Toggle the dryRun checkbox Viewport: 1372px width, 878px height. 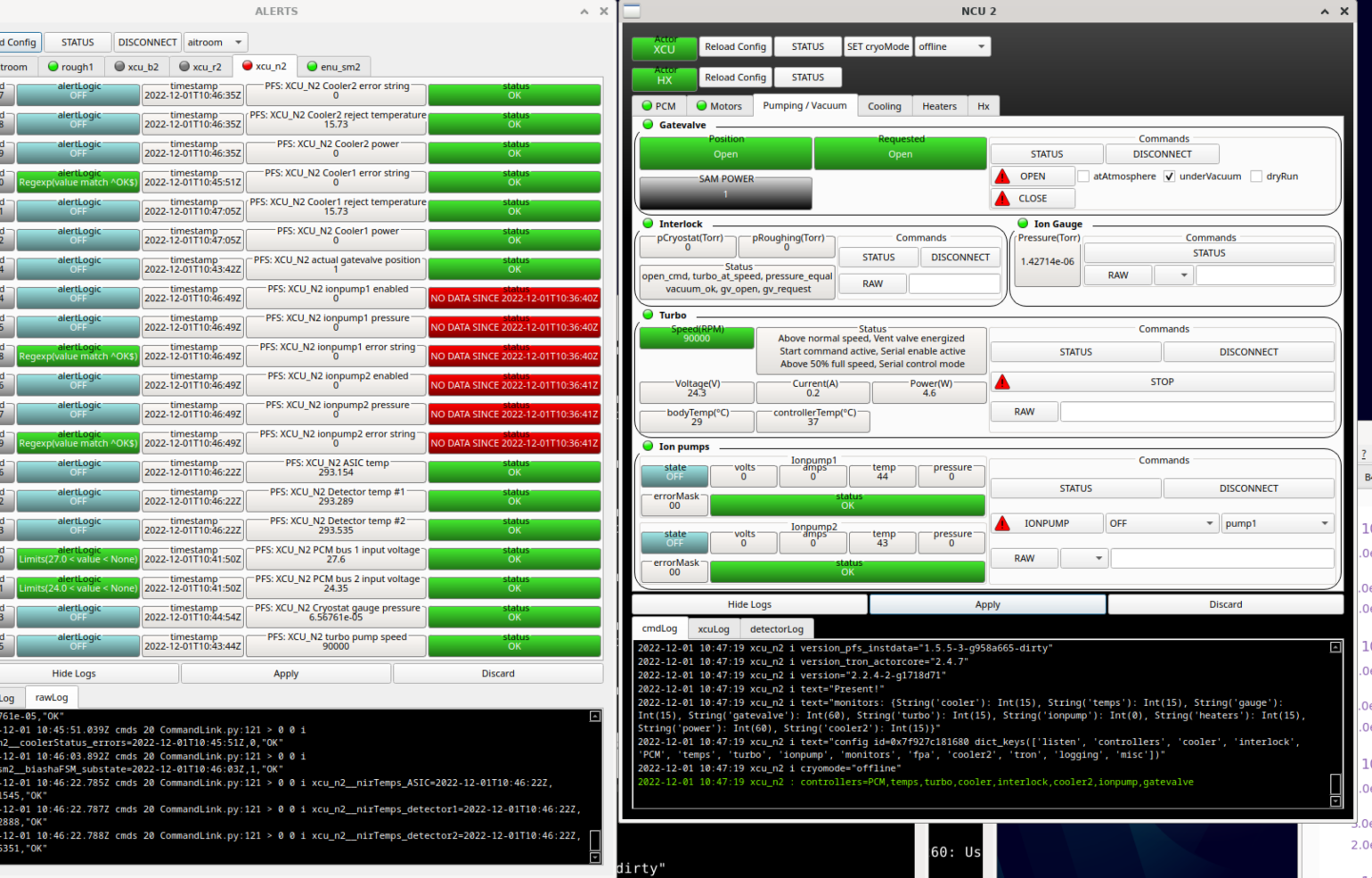tap(1256, 176)
